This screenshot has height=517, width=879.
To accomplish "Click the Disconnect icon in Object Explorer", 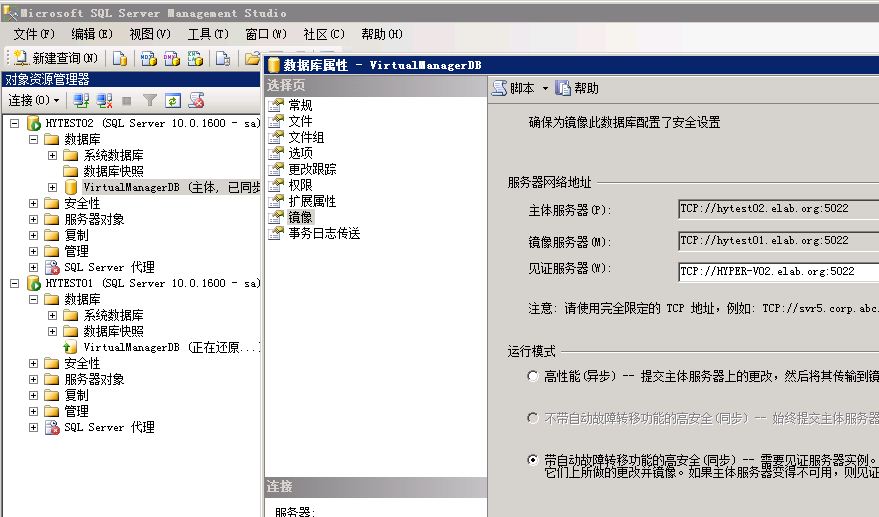I will (104, 100).
